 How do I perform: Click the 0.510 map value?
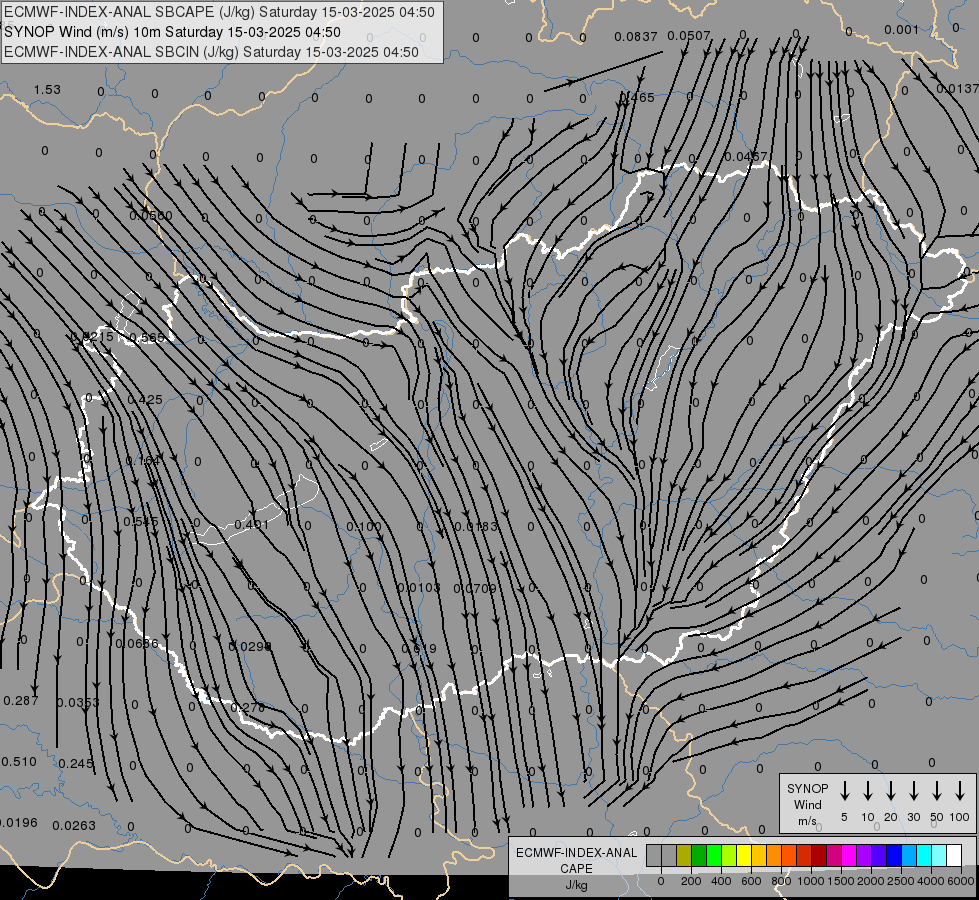pos(19,762)
